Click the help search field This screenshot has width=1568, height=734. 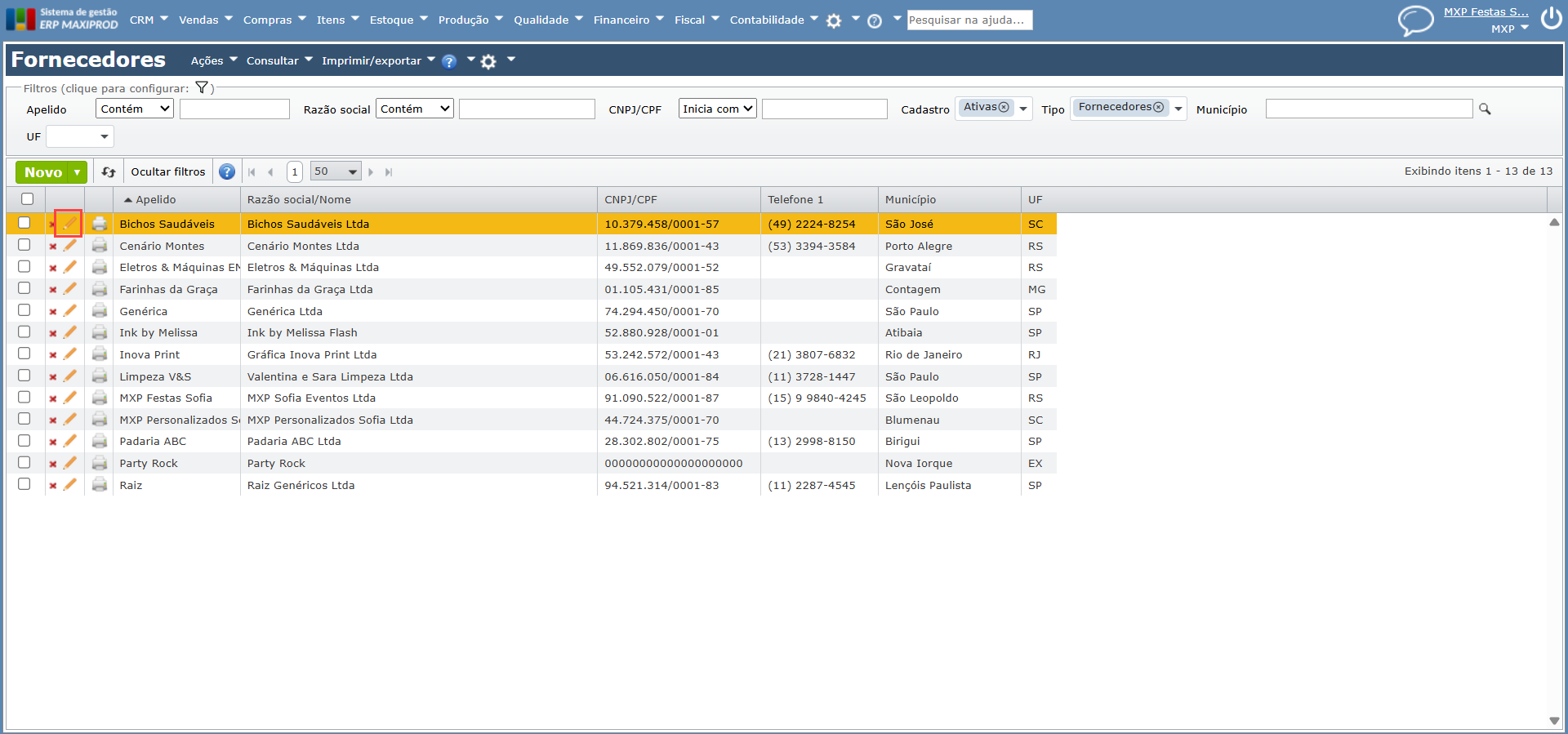pos(970,20)
